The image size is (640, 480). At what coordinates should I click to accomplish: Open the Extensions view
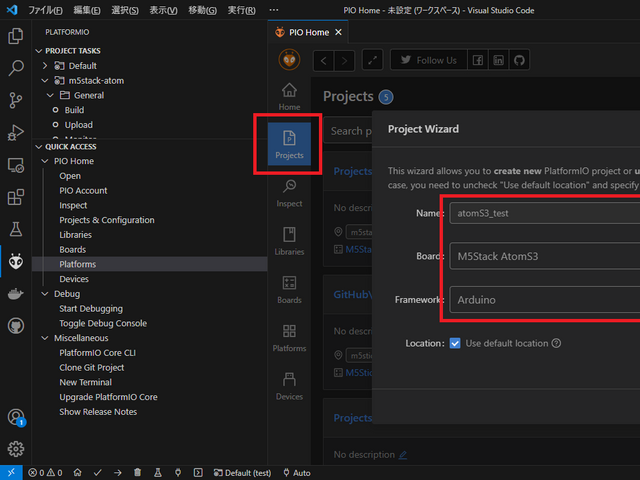16,198
